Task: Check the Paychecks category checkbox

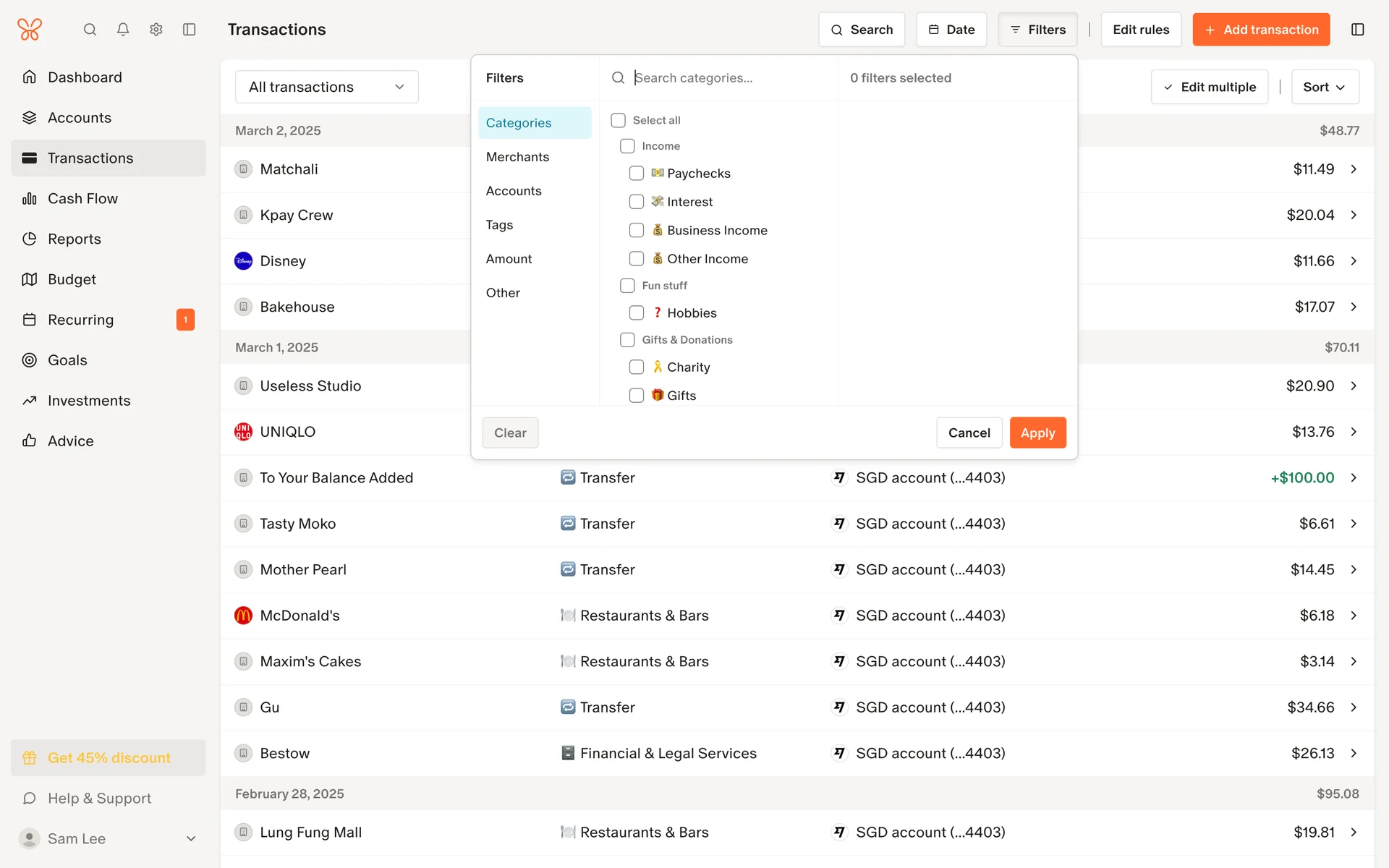Action: 637,174
